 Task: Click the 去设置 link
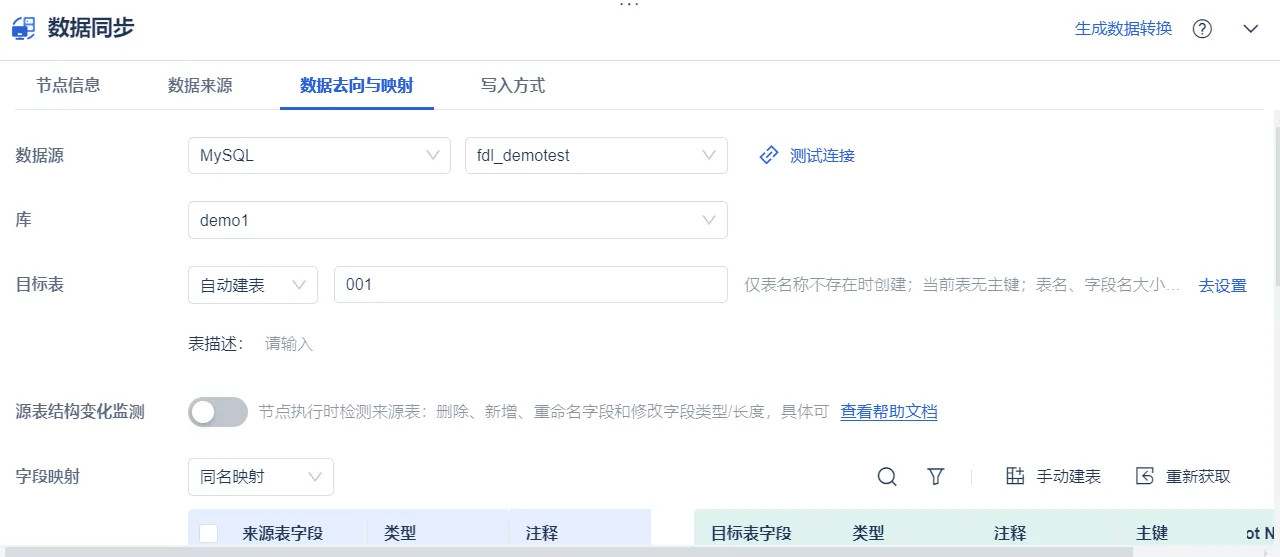pyautogui.click(x=1223, y=285)
